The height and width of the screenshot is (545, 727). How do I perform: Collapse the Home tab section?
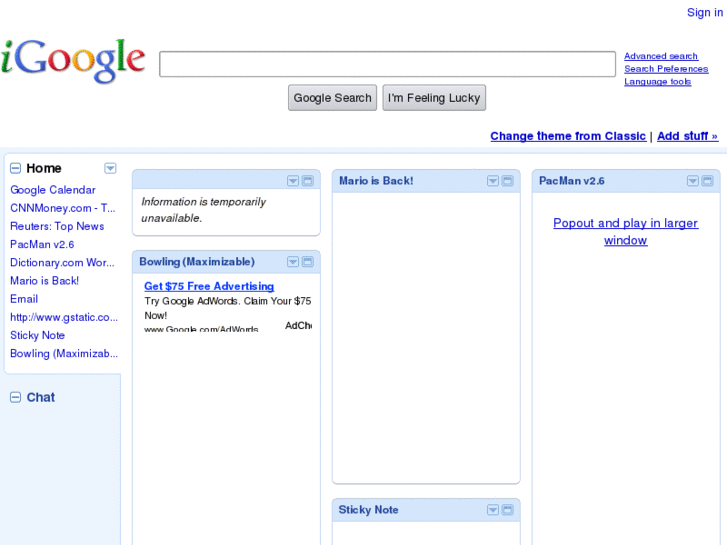(x=15, y=168)
